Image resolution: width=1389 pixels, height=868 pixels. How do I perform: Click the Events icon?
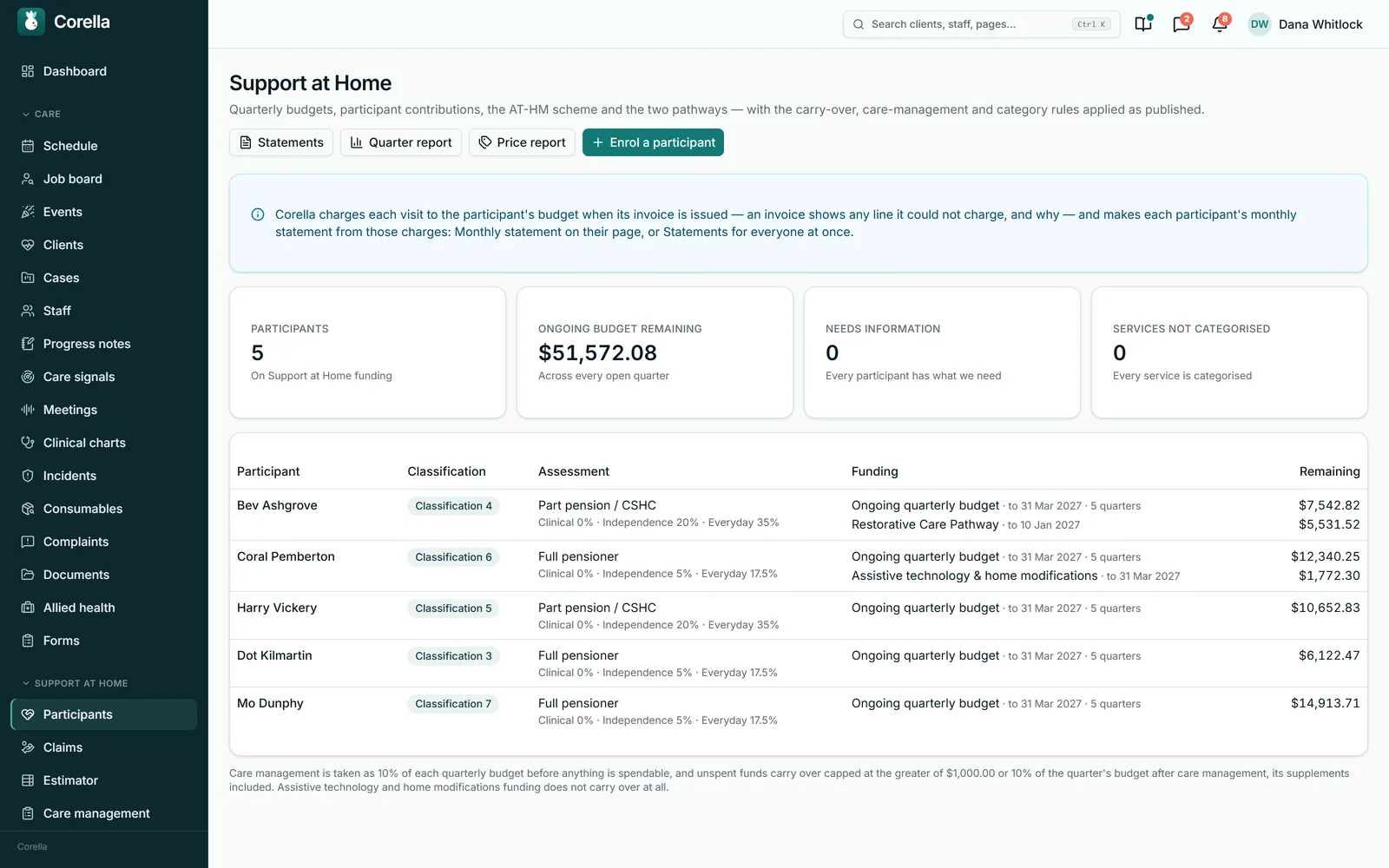click(x=28, y=212)
